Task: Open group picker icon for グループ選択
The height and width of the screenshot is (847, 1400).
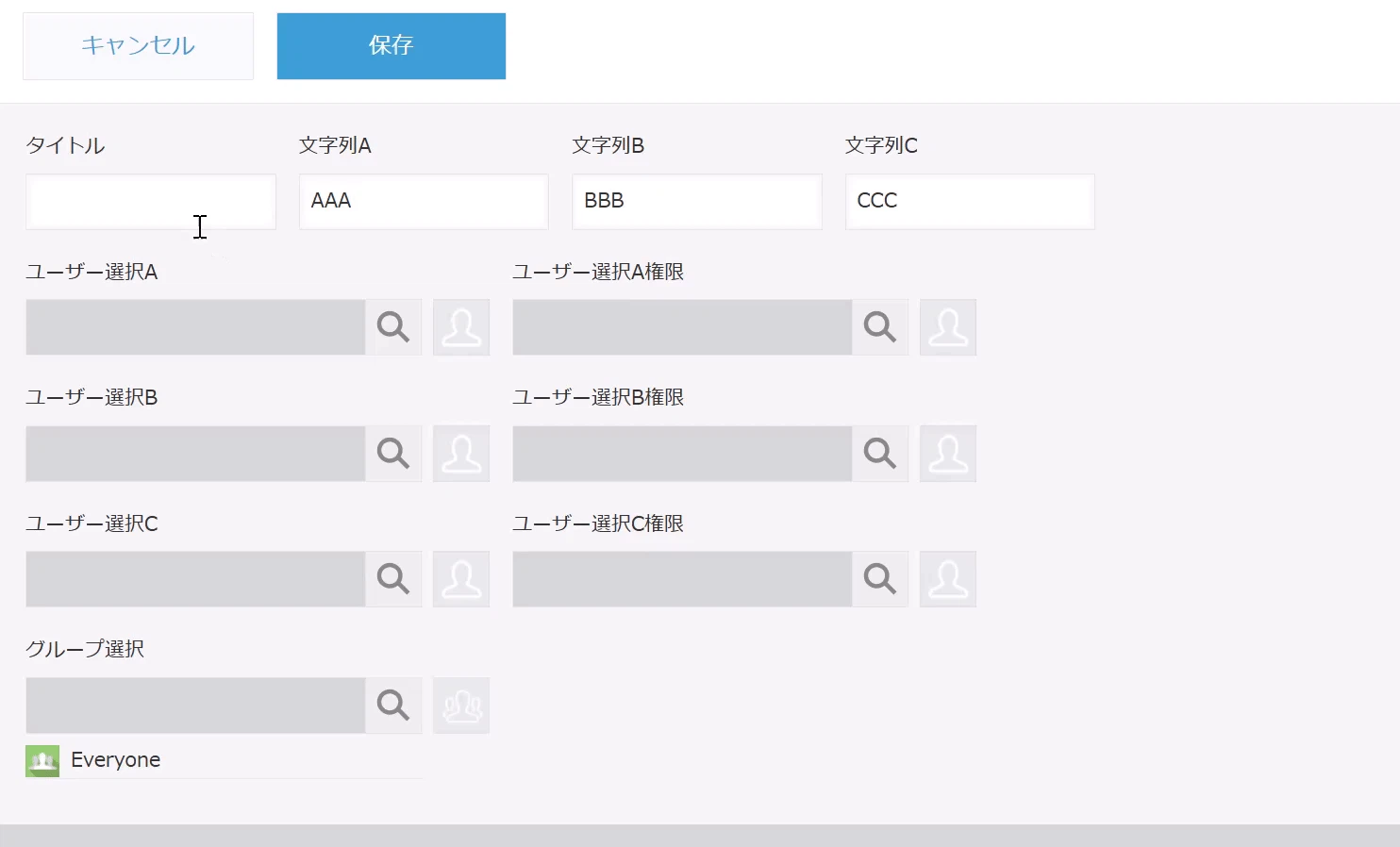Action: pos(461,706)
